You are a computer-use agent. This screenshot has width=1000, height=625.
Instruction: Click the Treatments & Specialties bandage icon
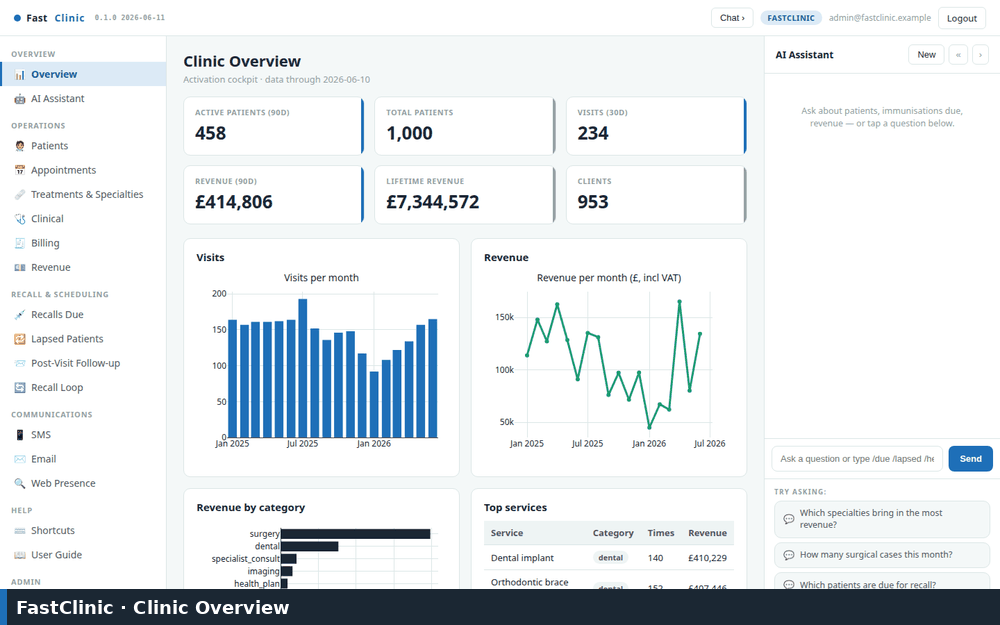click(20, 195)
